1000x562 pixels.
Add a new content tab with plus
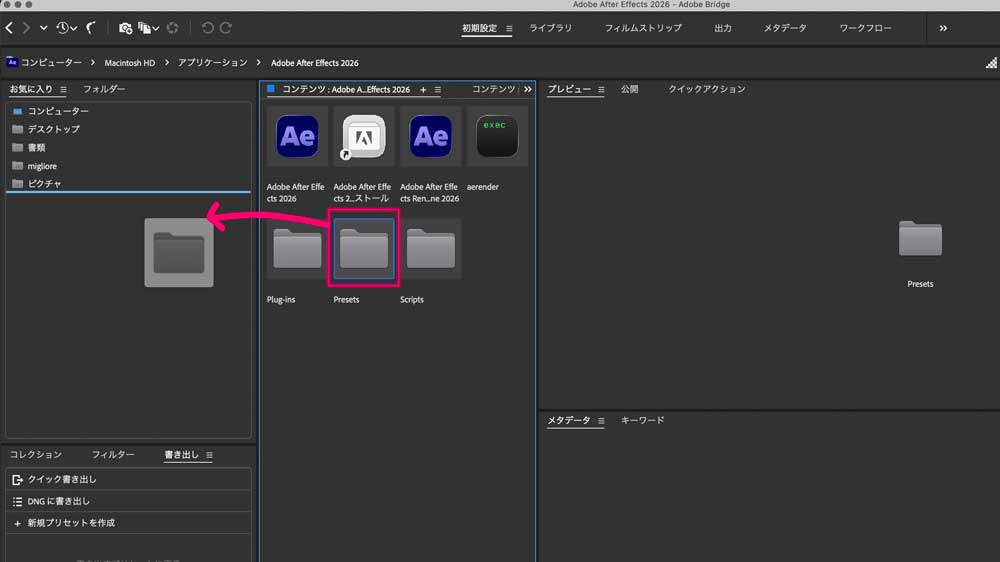click(423, 90)
